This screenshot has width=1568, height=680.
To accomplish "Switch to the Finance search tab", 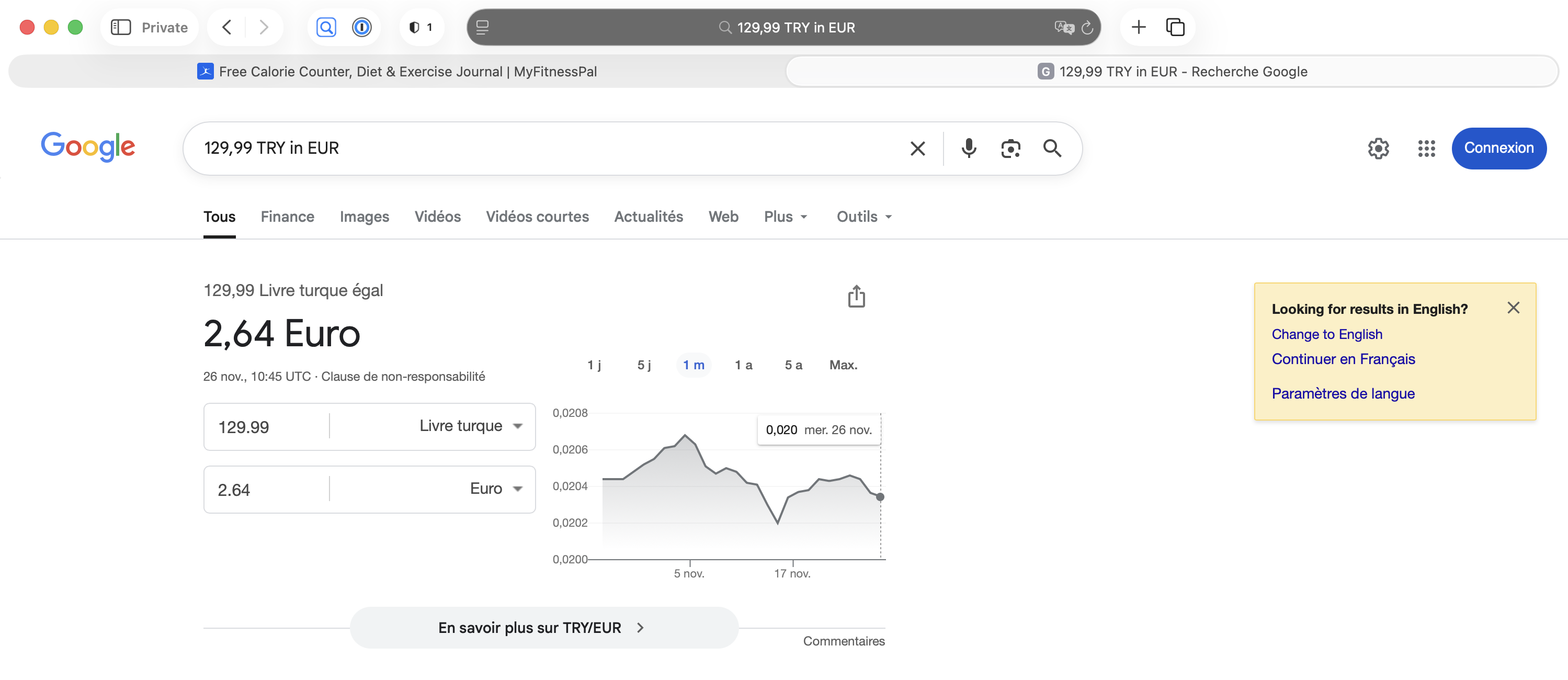I will pos(287,217).
